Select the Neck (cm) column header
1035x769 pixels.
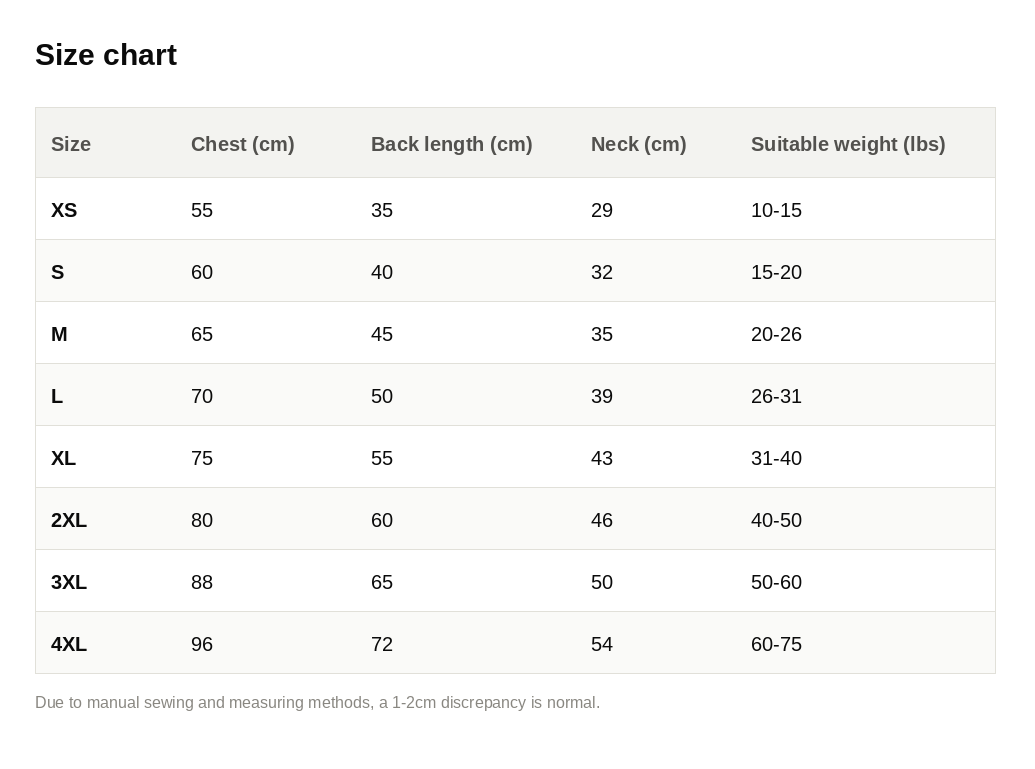click(638, 144)
